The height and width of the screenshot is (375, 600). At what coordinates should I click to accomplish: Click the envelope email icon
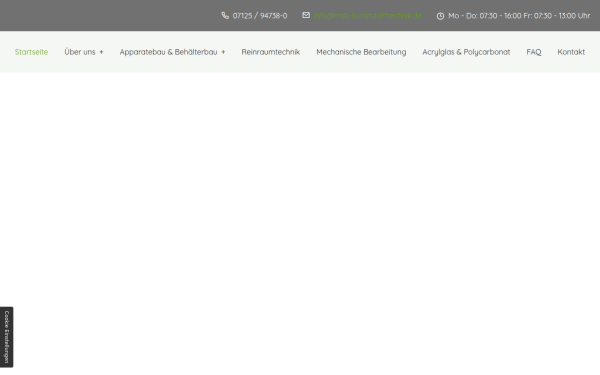[306, 15]
